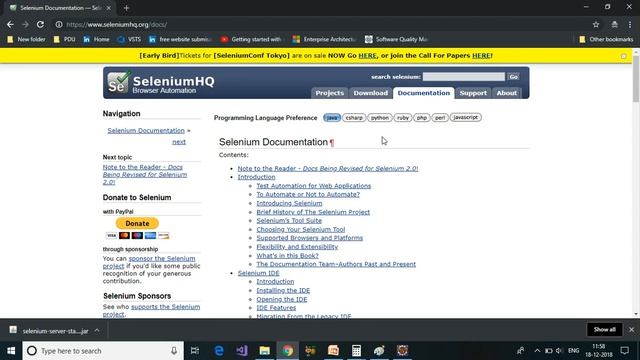Bookmark this page with the star icon
Viewport: 640px width, 360px height.
[x=596, y=24]
